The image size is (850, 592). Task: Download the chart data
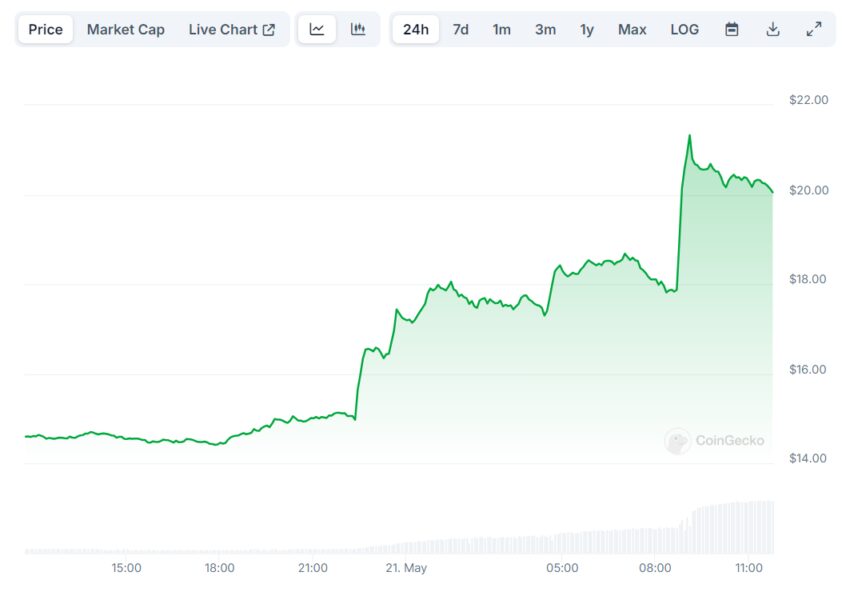773,29
